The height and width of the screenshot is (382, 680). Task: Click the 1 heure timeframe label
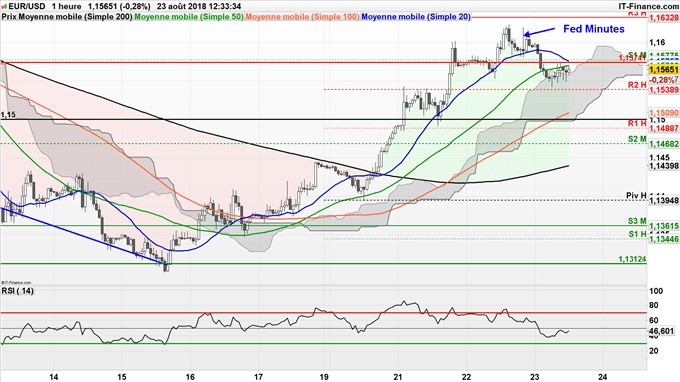pos(66,6)
